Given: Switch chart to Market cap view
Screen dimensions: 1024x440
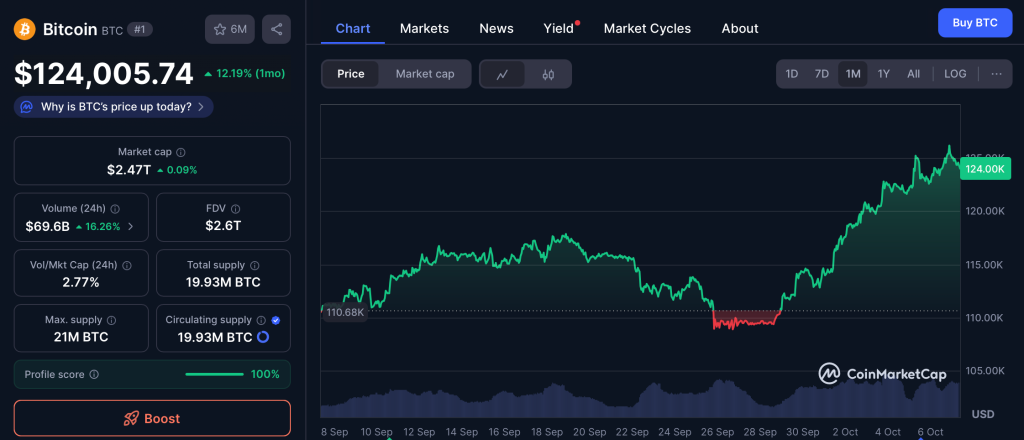Looking at the screenshot, I should click(424, 74).
